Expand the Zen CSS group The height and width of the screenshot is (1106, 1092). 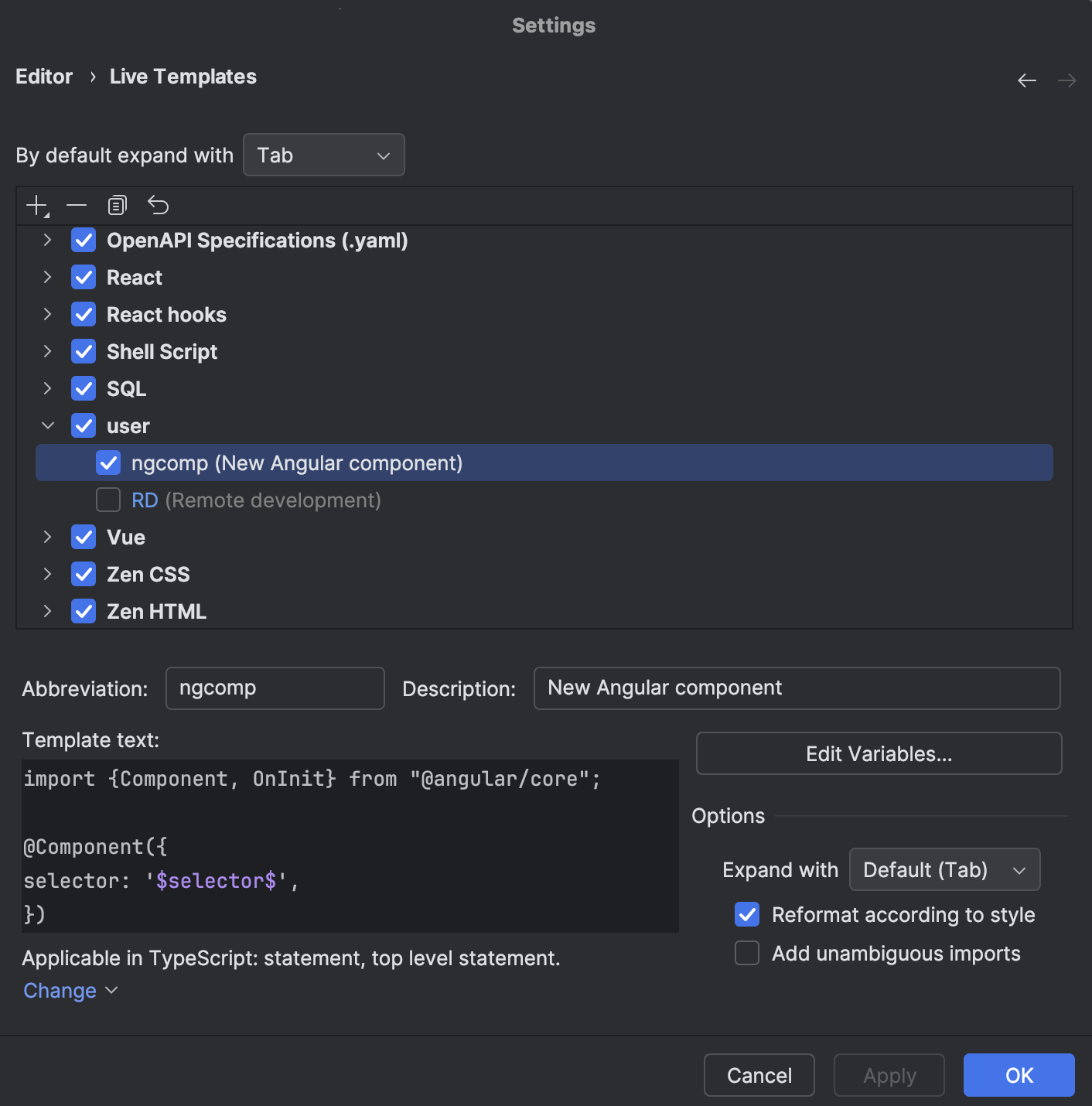click(48, 575)
